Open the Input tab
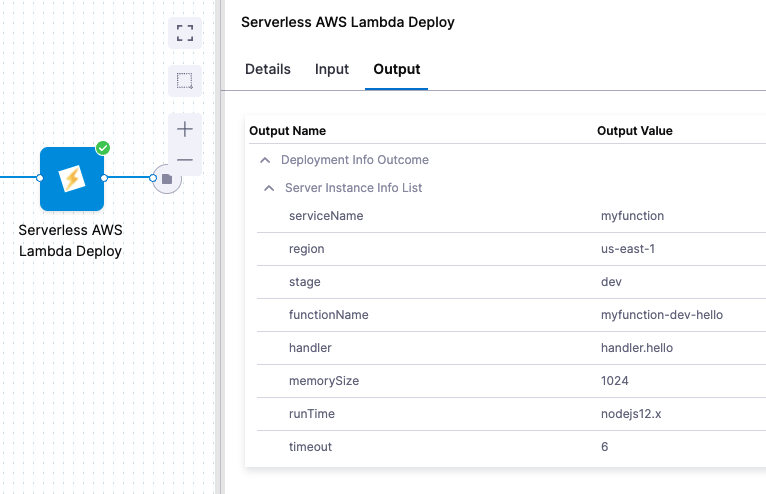 [x=332, y=69]
